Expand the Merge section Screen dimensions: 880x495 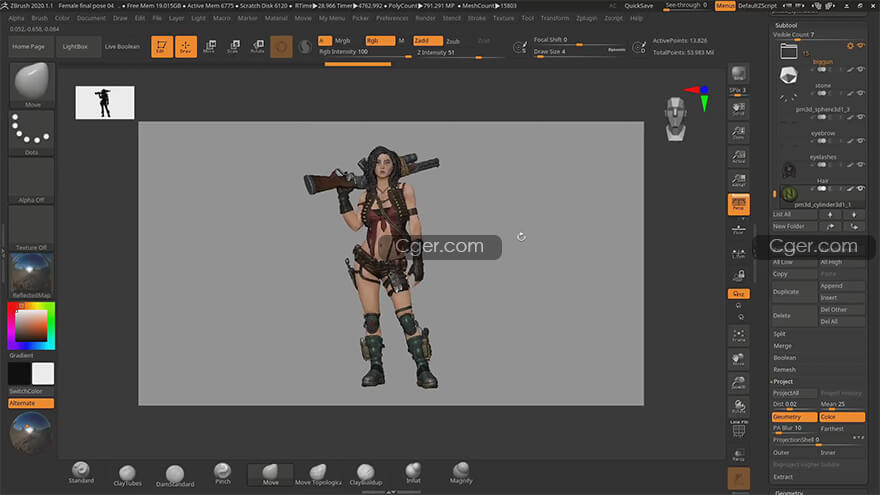[782, 346]
